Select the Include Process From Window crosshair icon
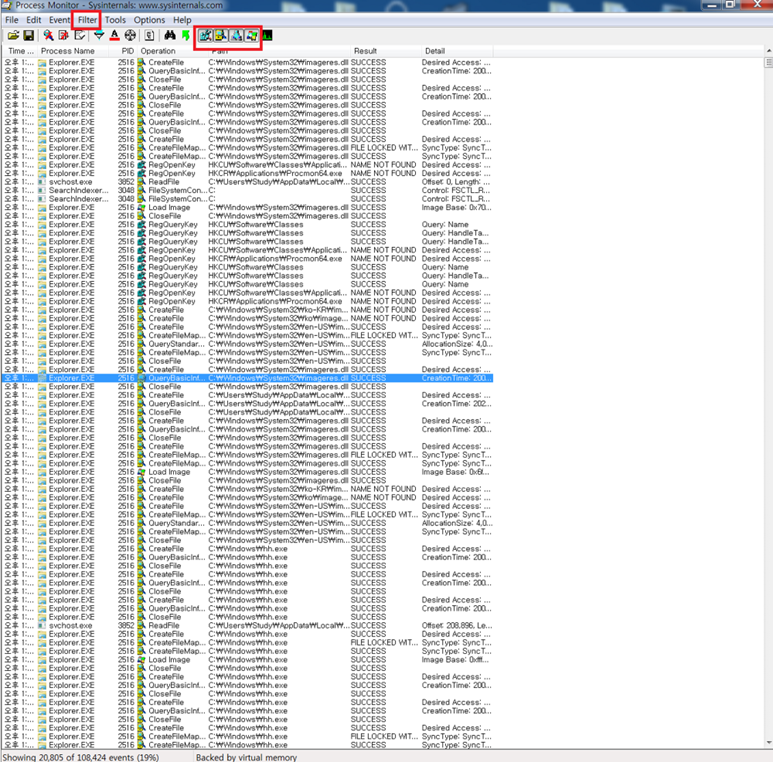Screen dimensions: 773x762 pyautogui.click(x=130, y=35)
